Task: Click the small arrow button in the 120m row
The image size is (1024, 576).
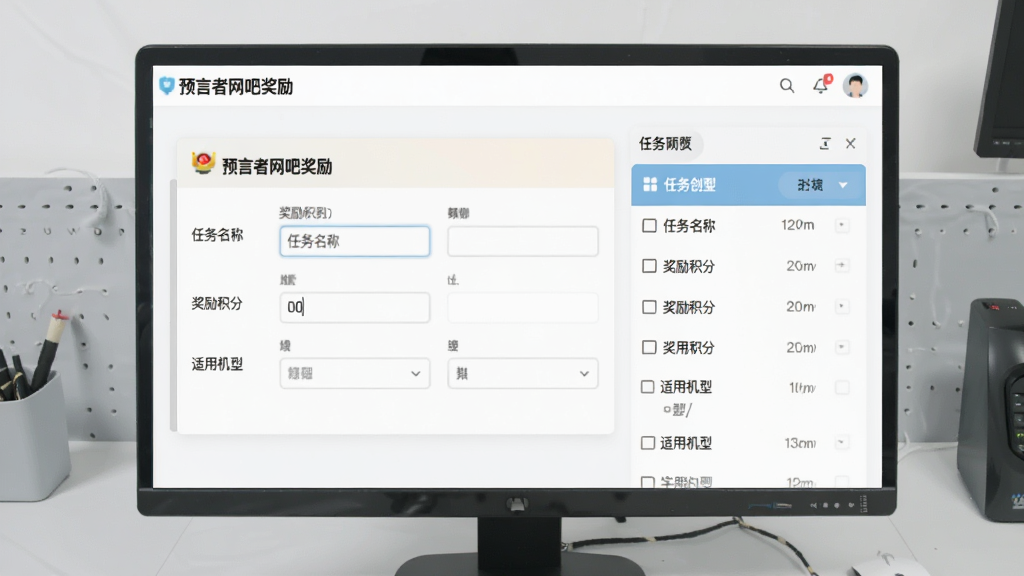Action: point(842,225)
